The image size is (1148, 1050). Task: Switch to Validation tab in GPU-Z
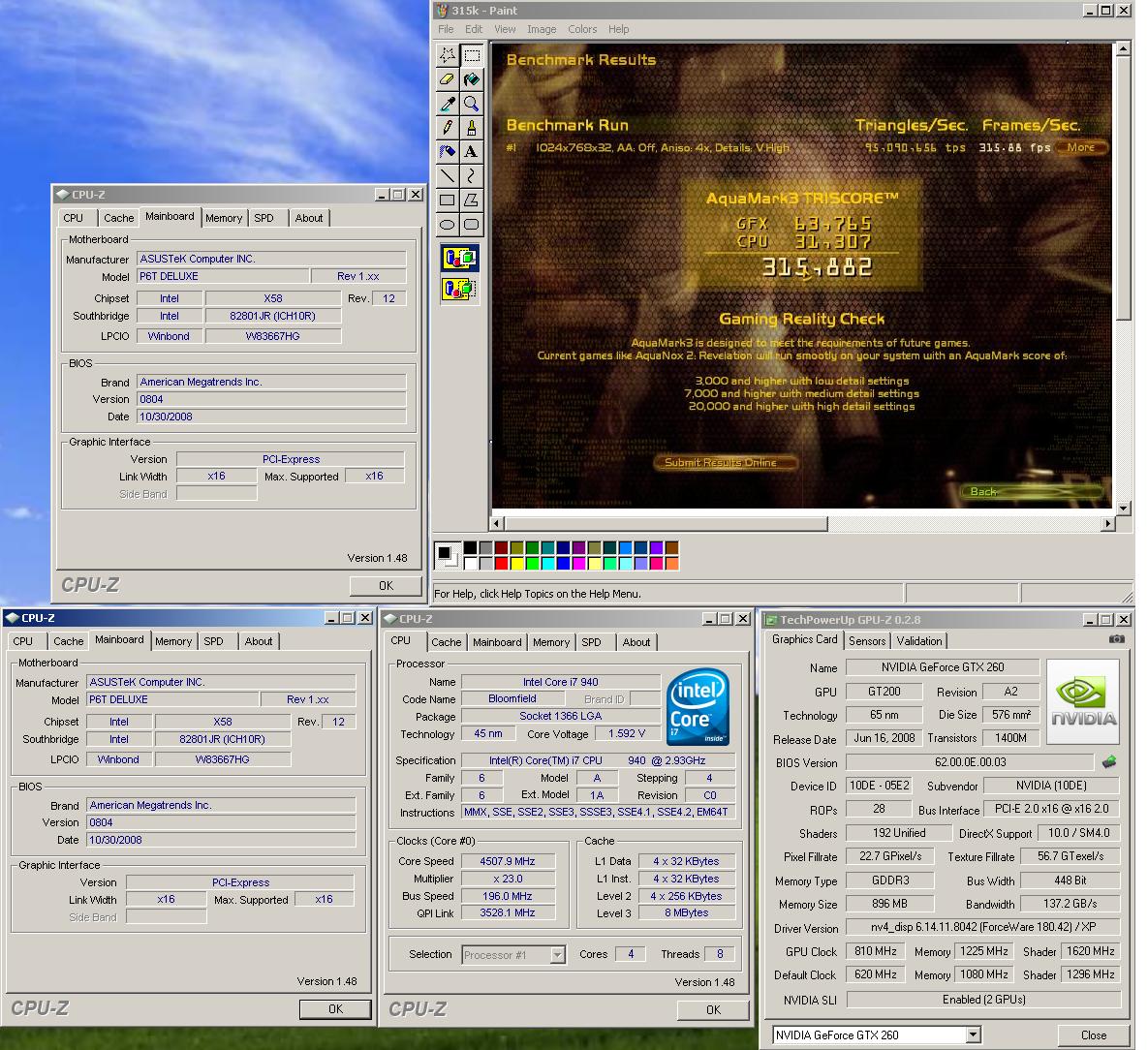click(919, 640)
